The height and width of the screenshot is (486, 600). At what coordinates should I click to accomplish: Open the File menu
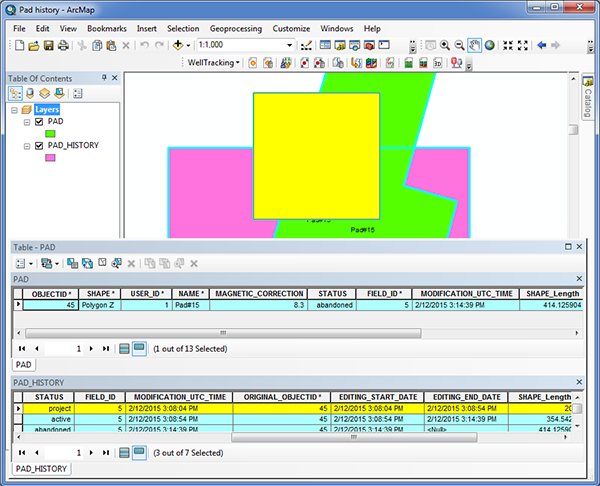(19, 29)
